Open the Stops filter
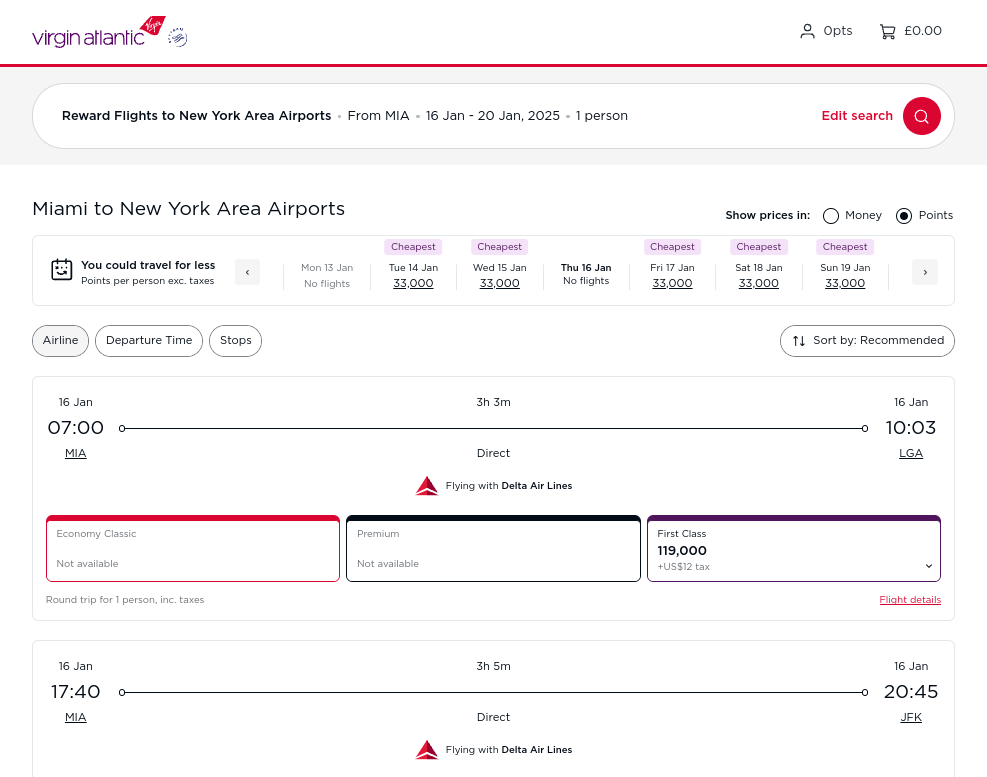Image resolution: width=987 pixels, height=777 pixels. [x=235, y=341]
